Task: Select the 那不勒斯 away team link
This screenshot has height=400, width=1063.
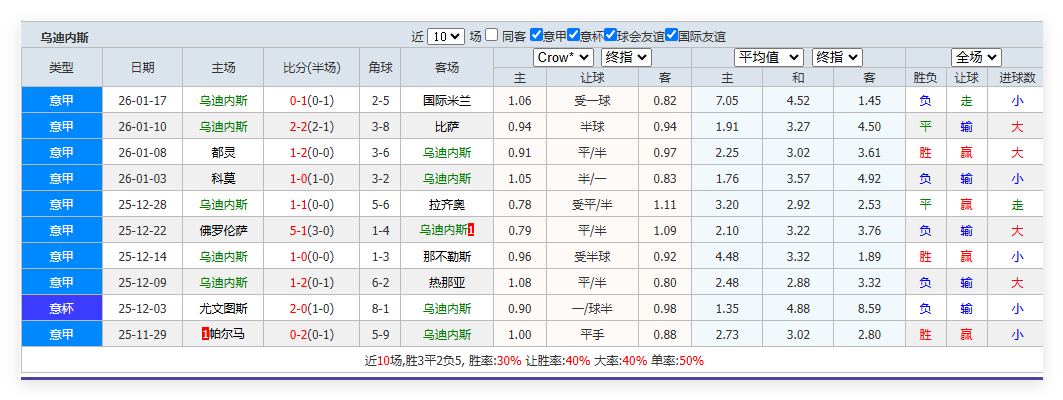Action: [446, 256]
